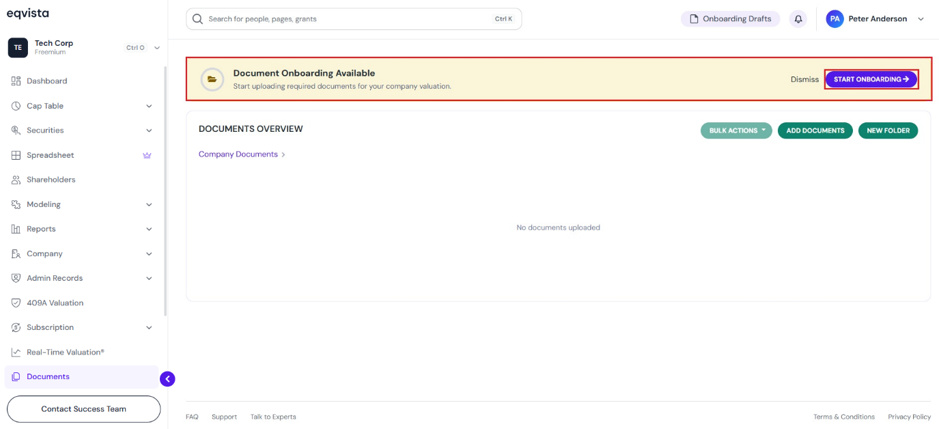Viewport: 939px width, 429px height.
Task: Click the Peter Anderson name label
Action: pos(877,19)
